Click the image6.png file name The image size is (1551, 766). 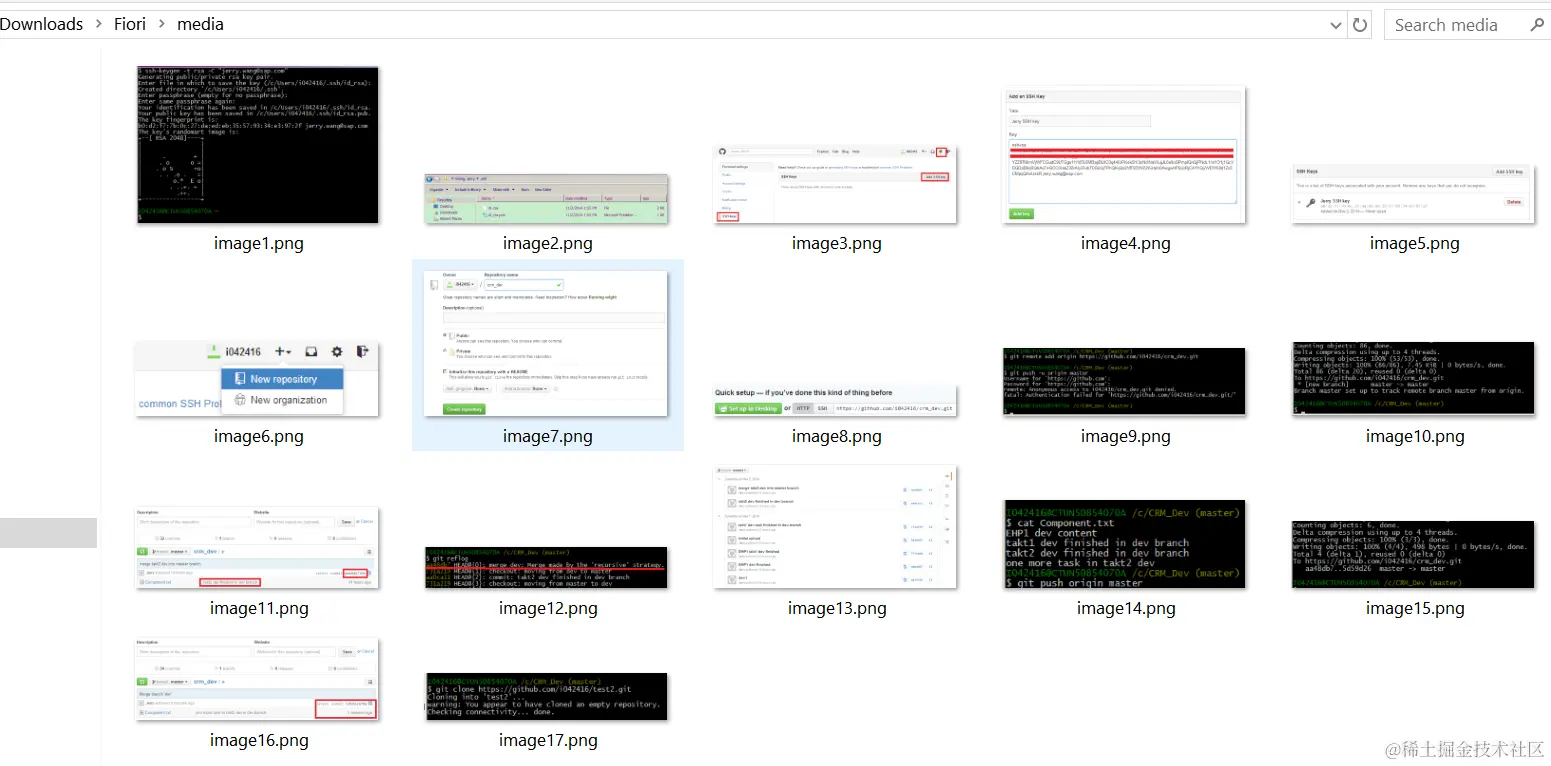(x=258, y=436)
